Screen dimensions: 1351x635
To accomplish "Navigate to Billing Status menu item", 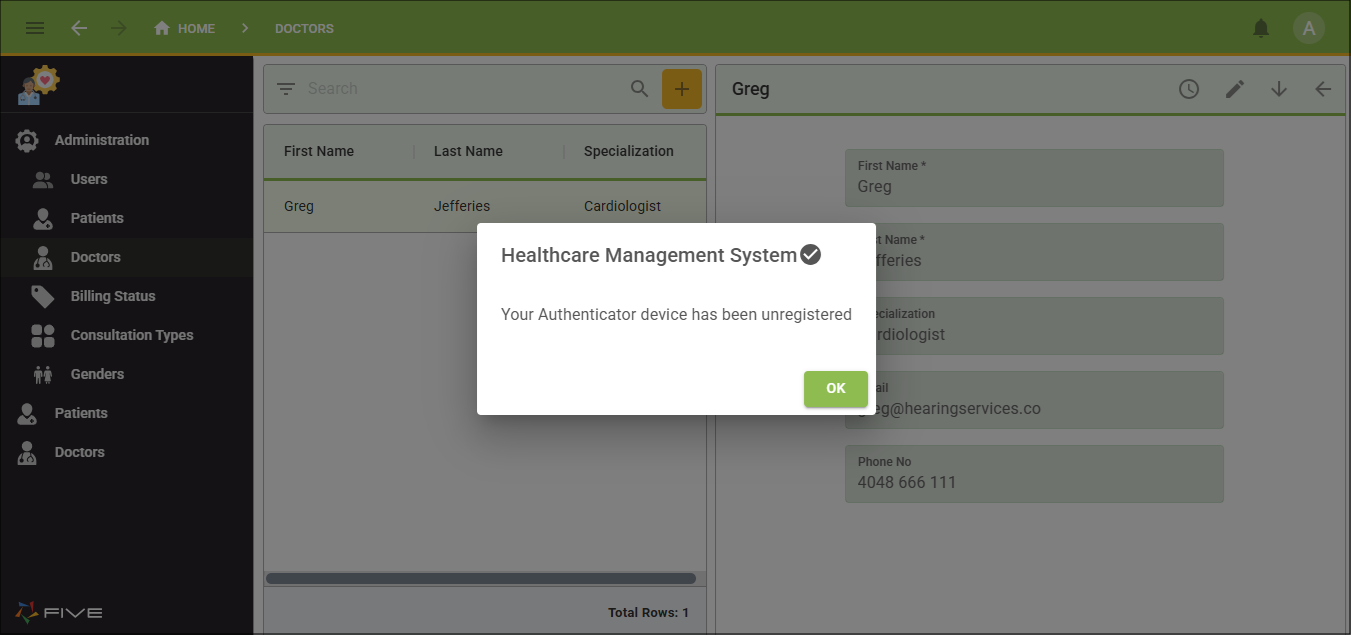I will pos(113,296).
